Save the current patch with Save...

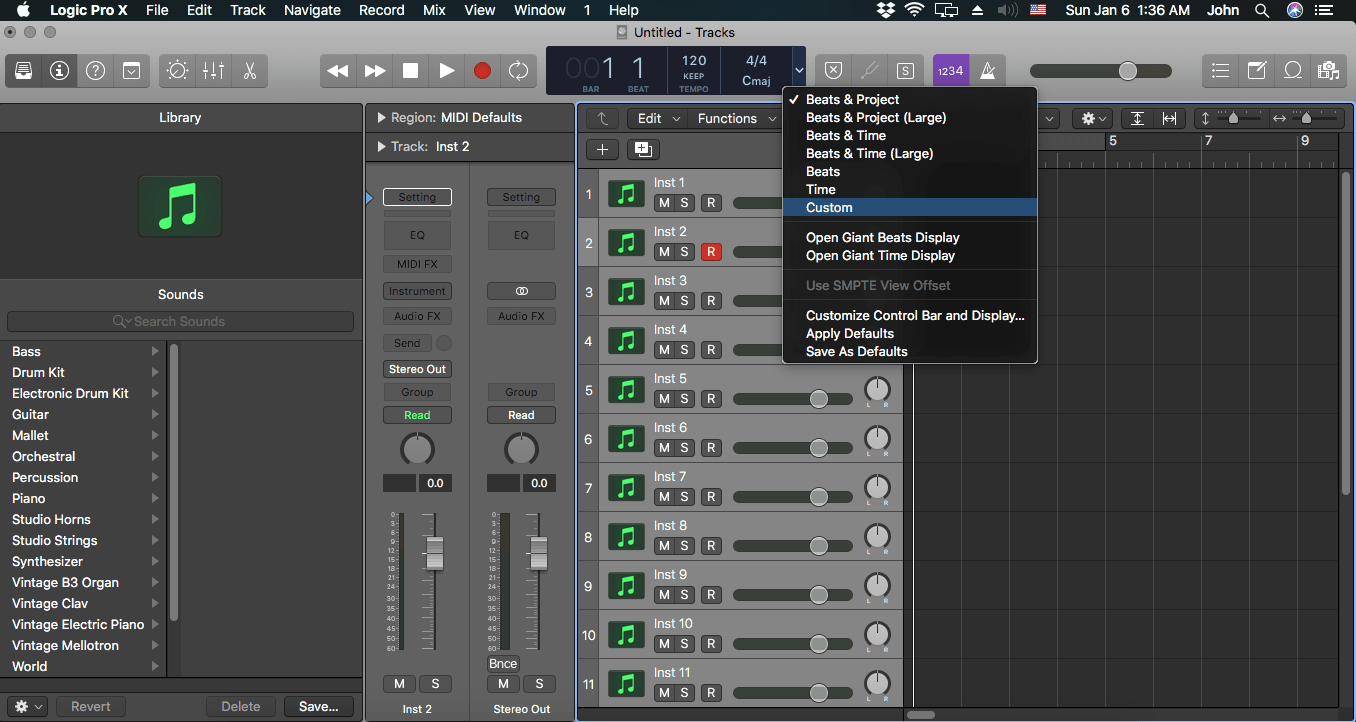[x=318, y=706]
